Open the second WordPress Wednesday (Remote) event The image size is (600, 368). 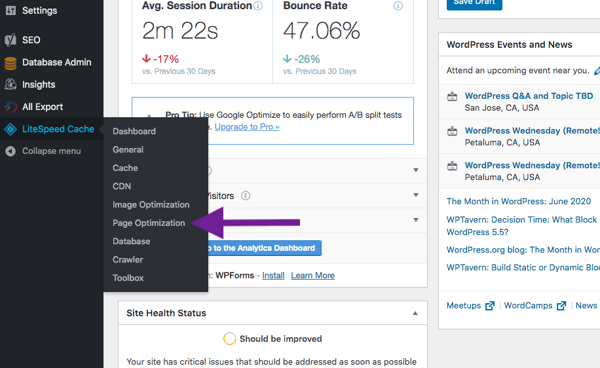pyautogui.click(x=532, y=165)
